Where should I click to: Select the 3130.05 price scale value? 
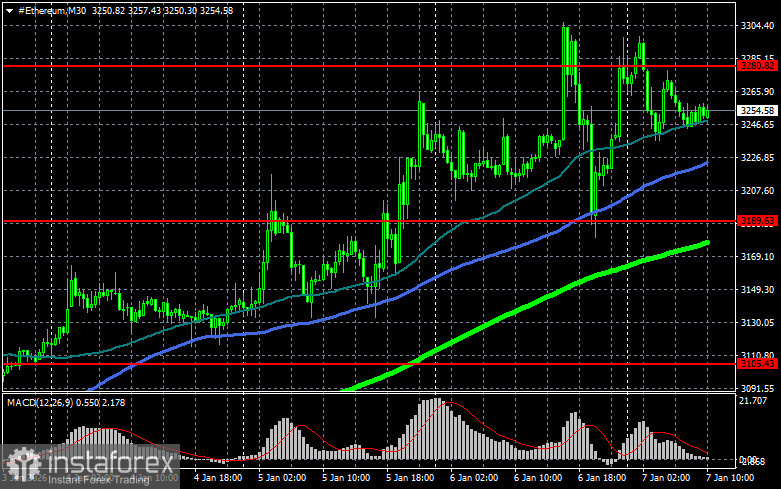click(x=757, y=322)
